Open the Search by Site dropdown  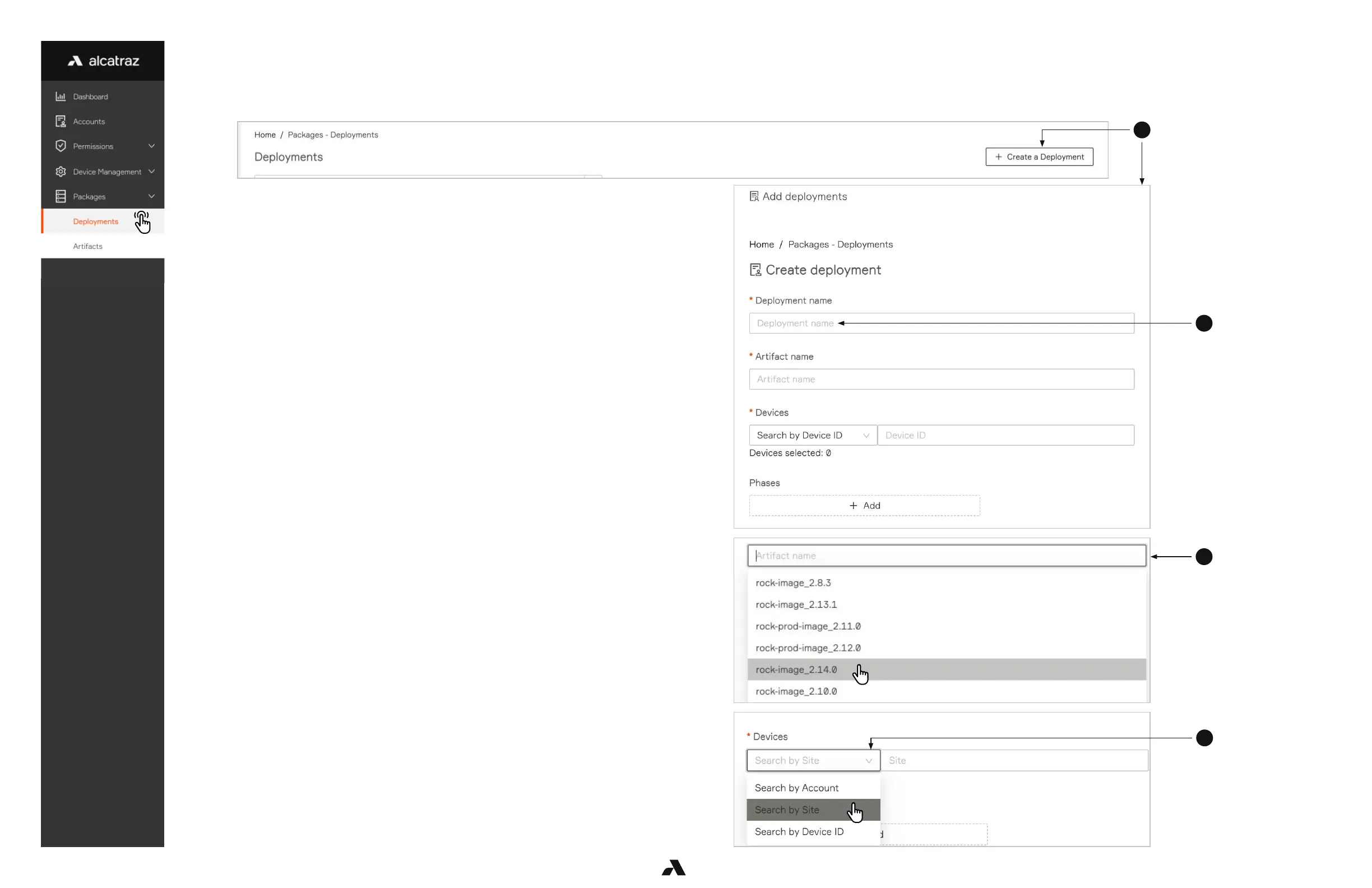pos(813,761)
